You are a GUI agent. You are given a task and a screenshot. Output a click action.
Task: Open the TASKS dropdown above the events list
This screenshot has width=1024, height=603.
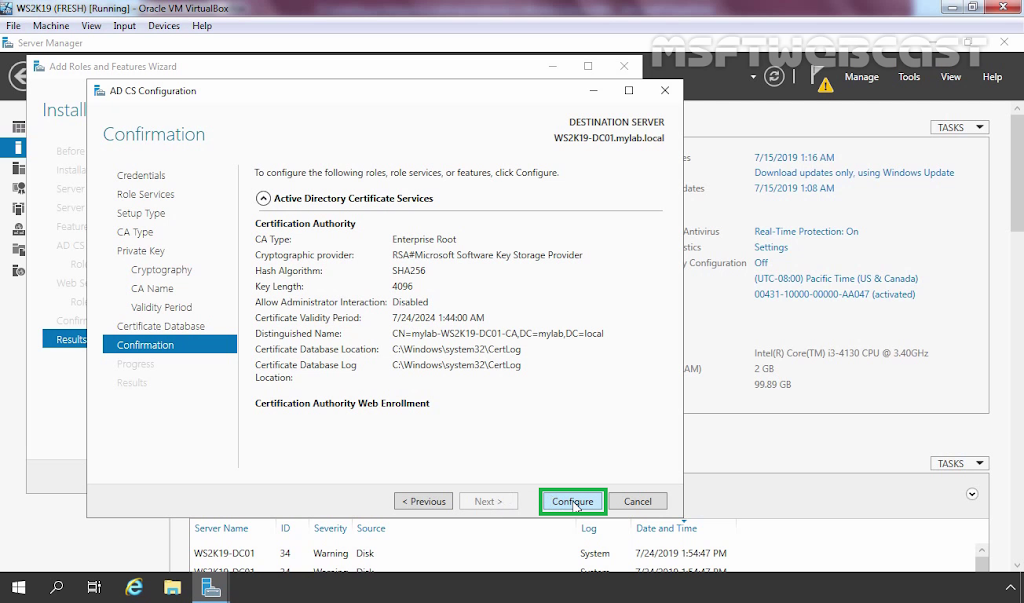pyautogui.click(x=959, y=463)
